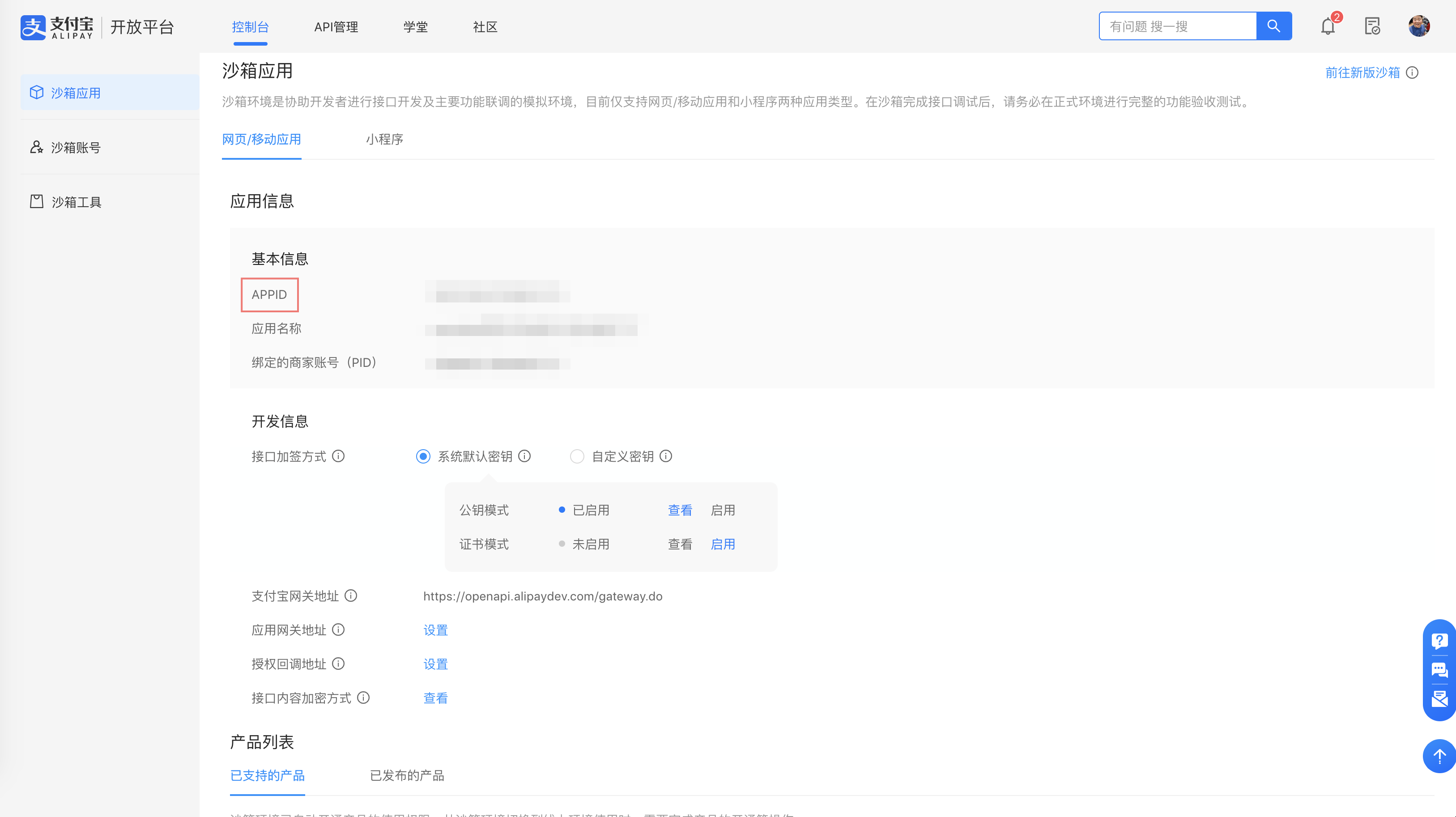The height and width of the screenshot is (817, 1456).
Task: Switch to 小程序 tab
Action: point(384,139)
